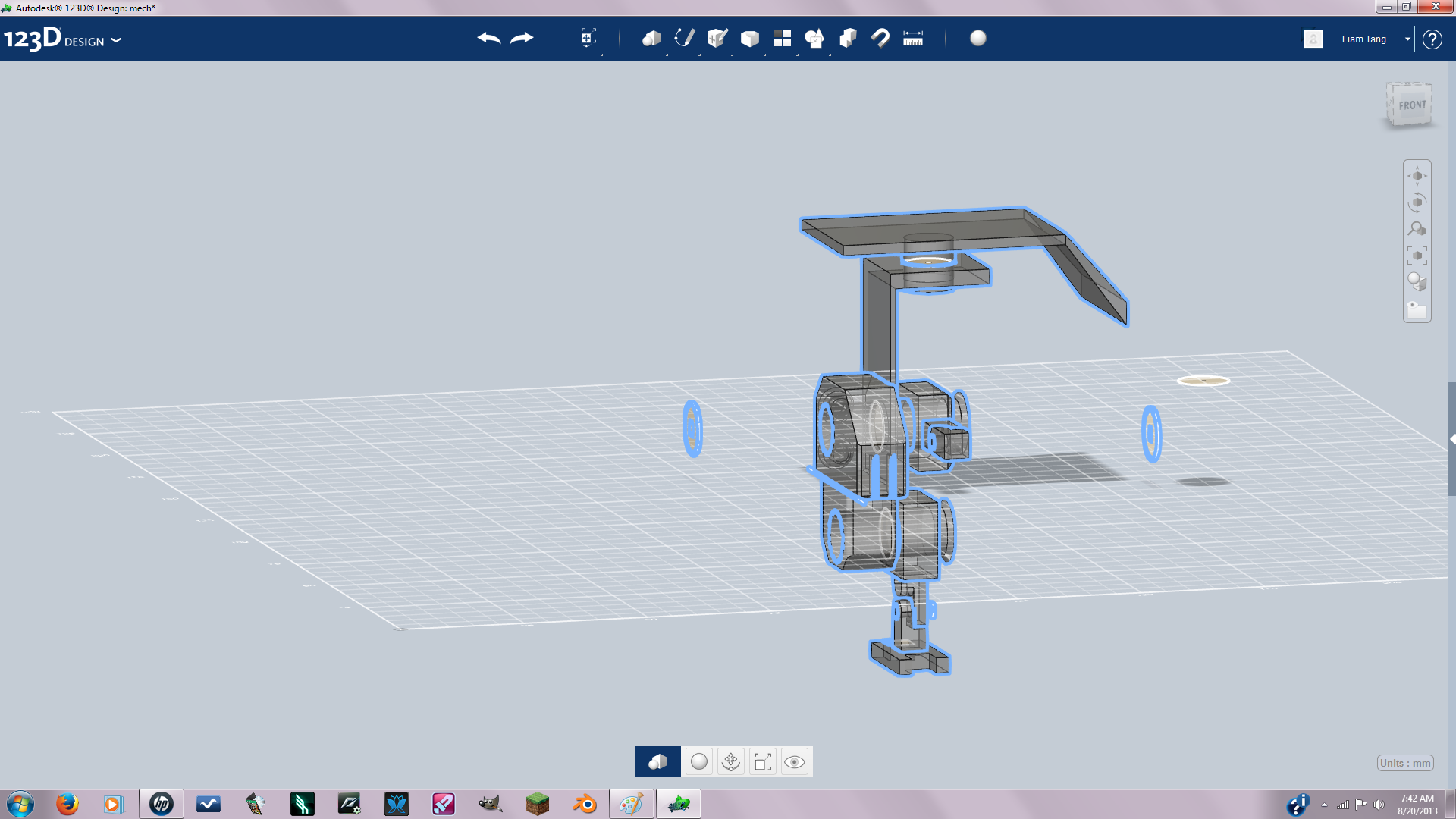Image resolution: width=1456 pixels, height=819 pixels.
Task: Expand the collapsed side panel arrow on the right edge
Action: (x=1452, y=439)
